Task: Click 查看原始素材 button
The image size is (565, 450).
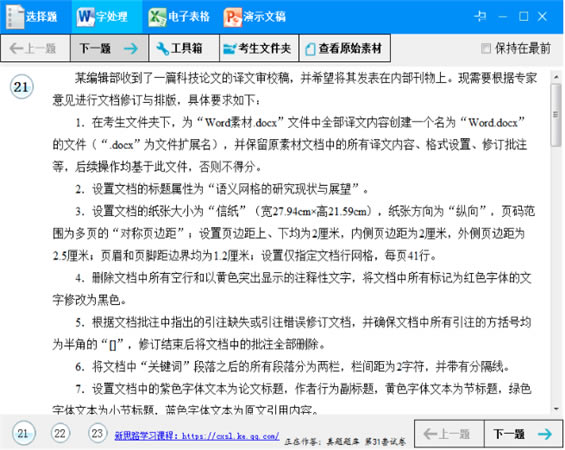Action: click(344, 48)
